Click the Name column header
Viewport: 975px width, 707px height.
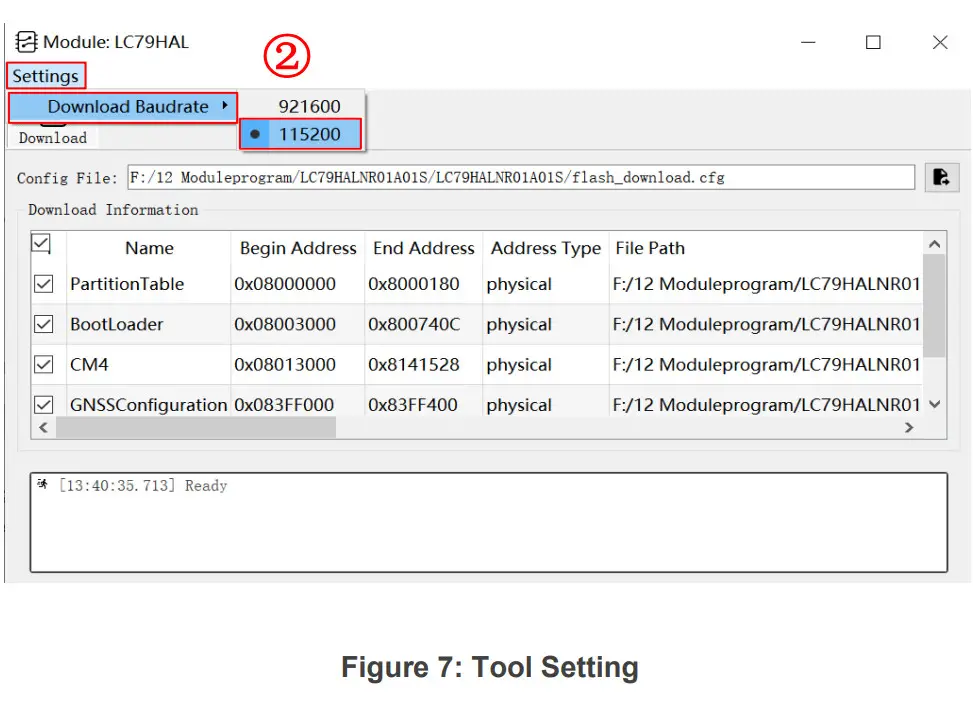(x=149, y=248)
